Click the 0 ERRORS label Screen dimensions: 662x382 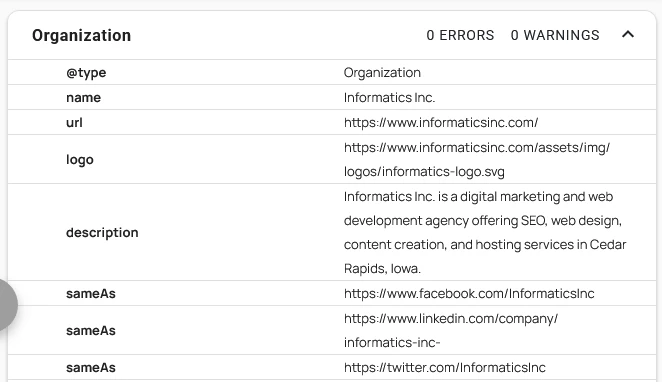click(460, 35)
